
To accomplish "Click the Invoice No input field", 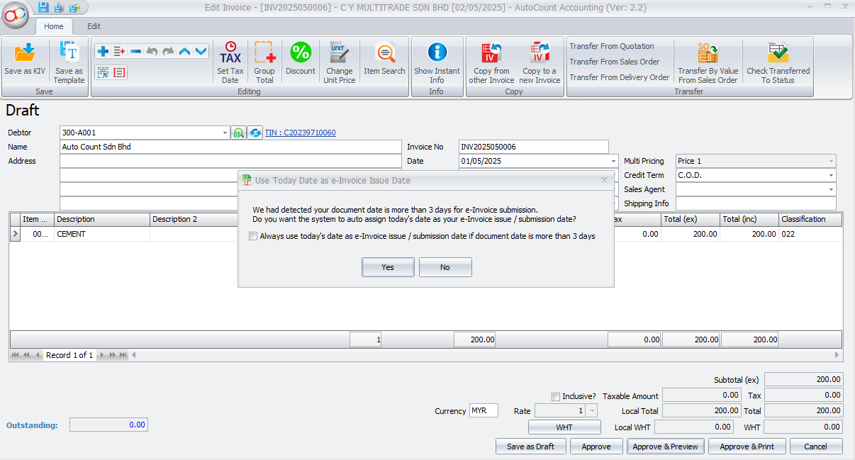I will point(533,147).
